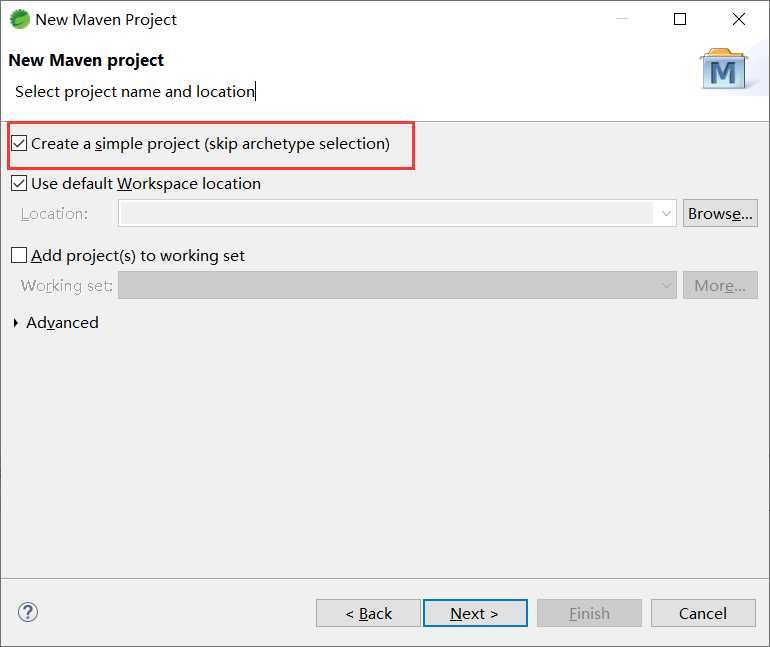Close the dialog with the X icon
Viewport: 770px width, 647px height.
(x=739, y=19)
